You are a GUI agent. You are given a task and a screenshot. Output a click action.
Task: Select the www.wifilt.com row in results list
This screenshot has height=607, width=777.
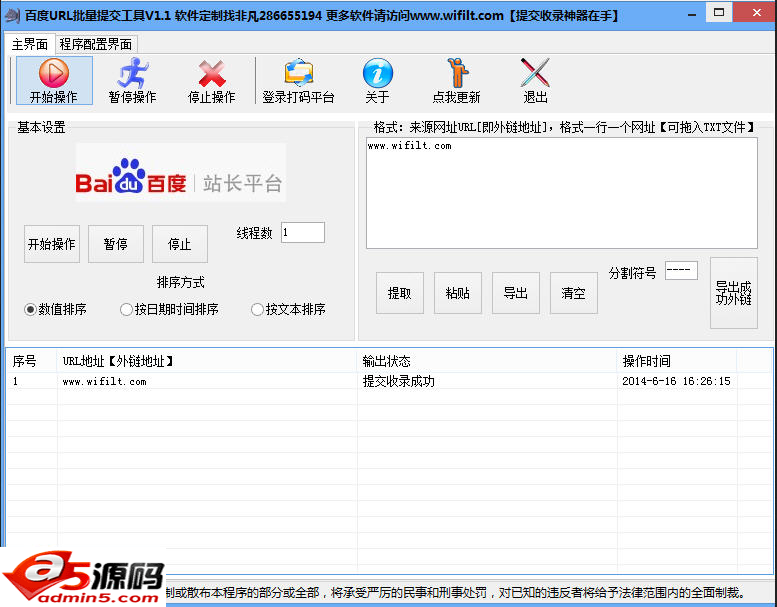(x=389, y=381)
